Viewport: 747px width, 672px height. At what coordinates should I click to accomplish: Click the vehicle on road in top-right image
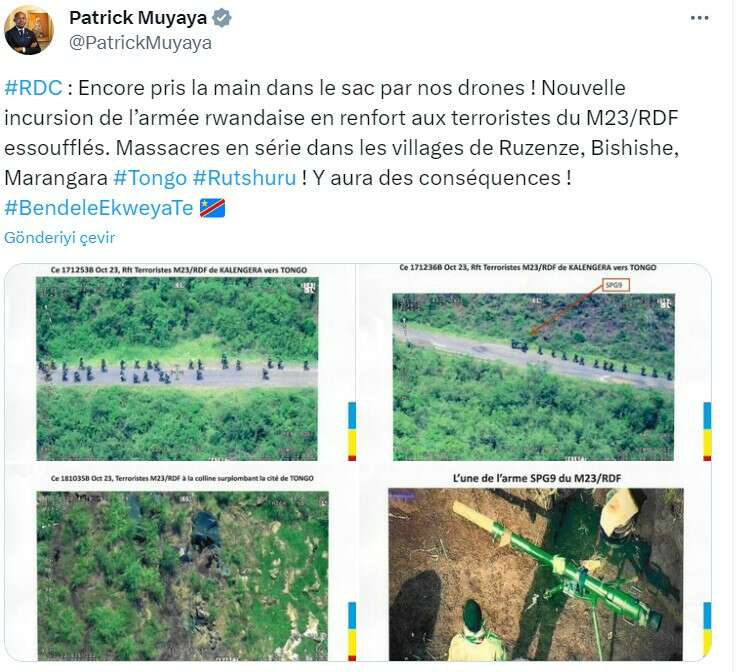click(x=520, y=344)
